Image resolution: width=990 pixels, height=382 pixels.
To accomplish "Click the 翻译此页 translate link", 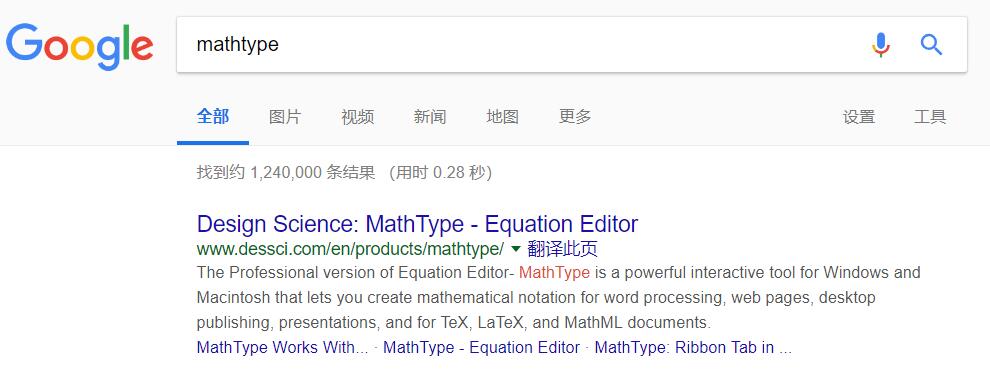I will pyautogui.click(x=563, y=249).
